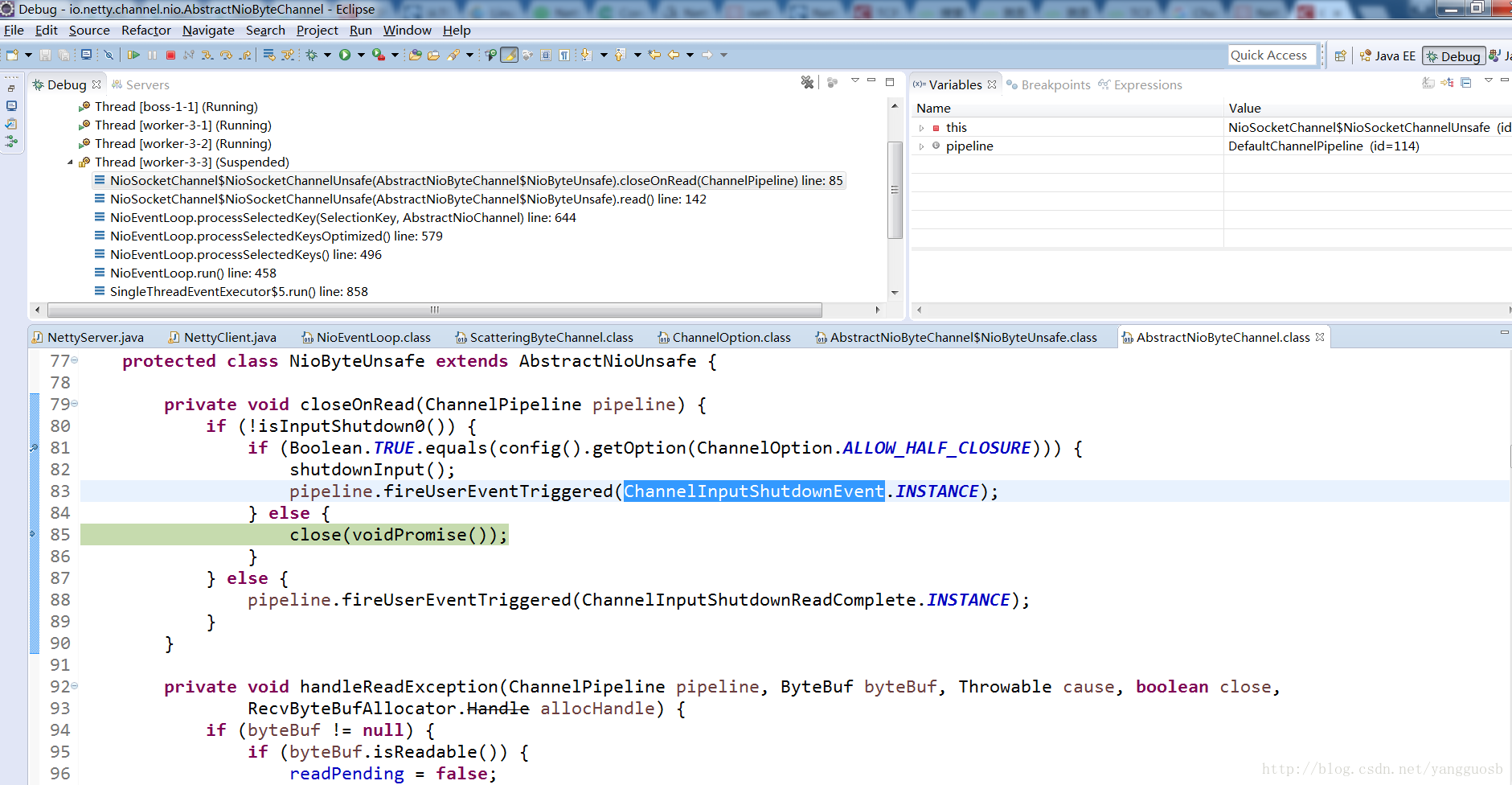Expand the 'pipeline' variable node
1512x785 pixels.
tap(922, 146)
